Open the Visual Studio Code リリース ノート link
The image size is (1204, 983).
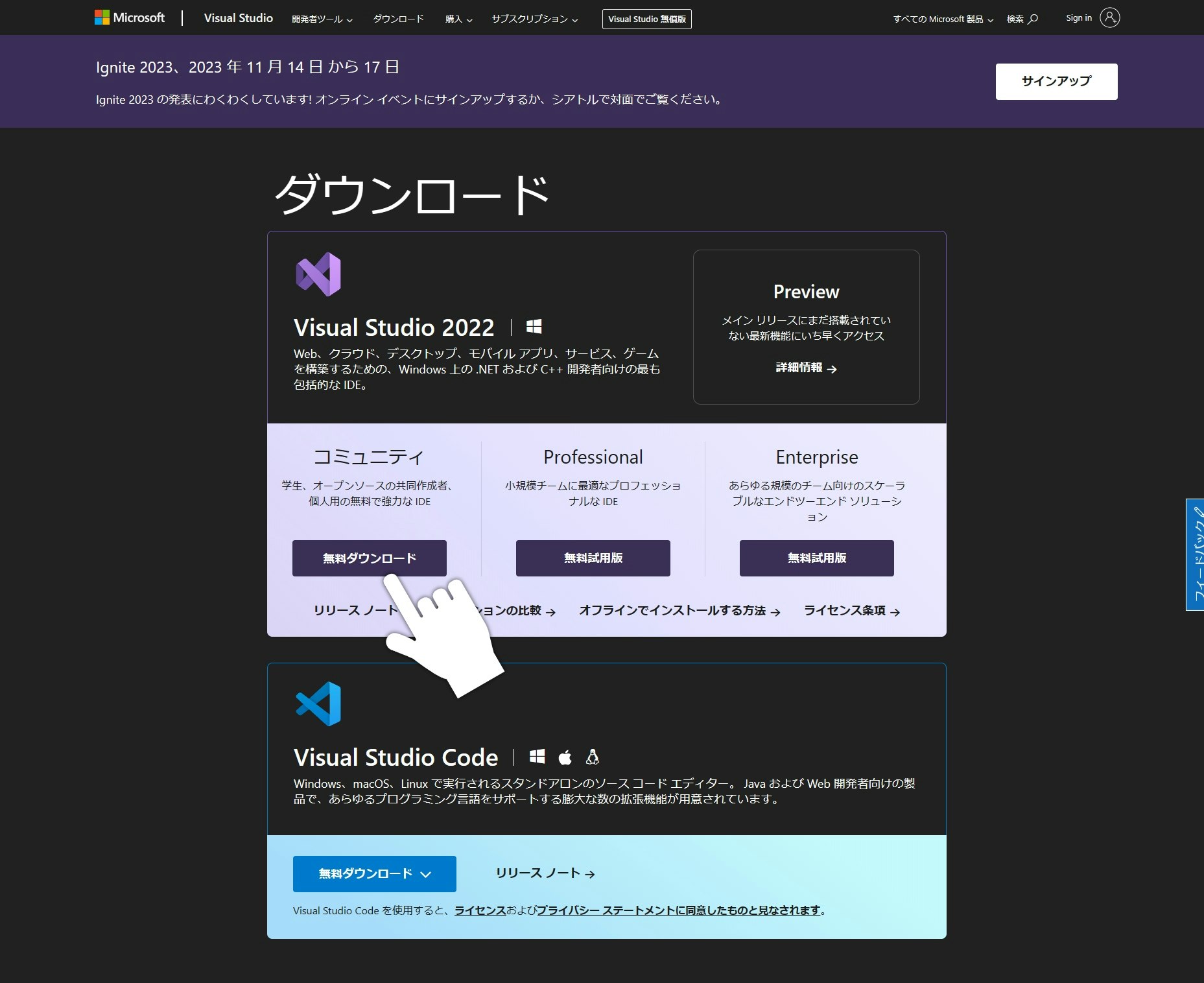pyautogui.click(x=545, y=873)
